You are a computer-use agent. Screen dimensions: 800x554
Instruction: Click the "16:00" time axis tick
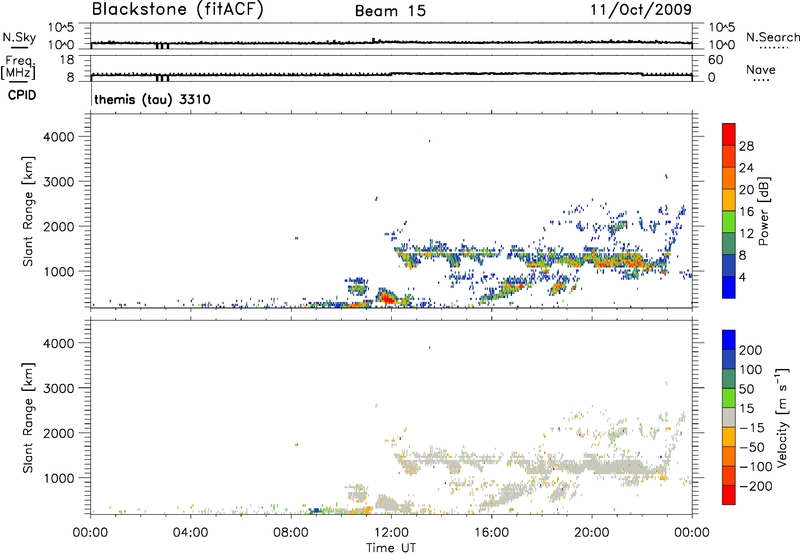click(x=491, y=533)
